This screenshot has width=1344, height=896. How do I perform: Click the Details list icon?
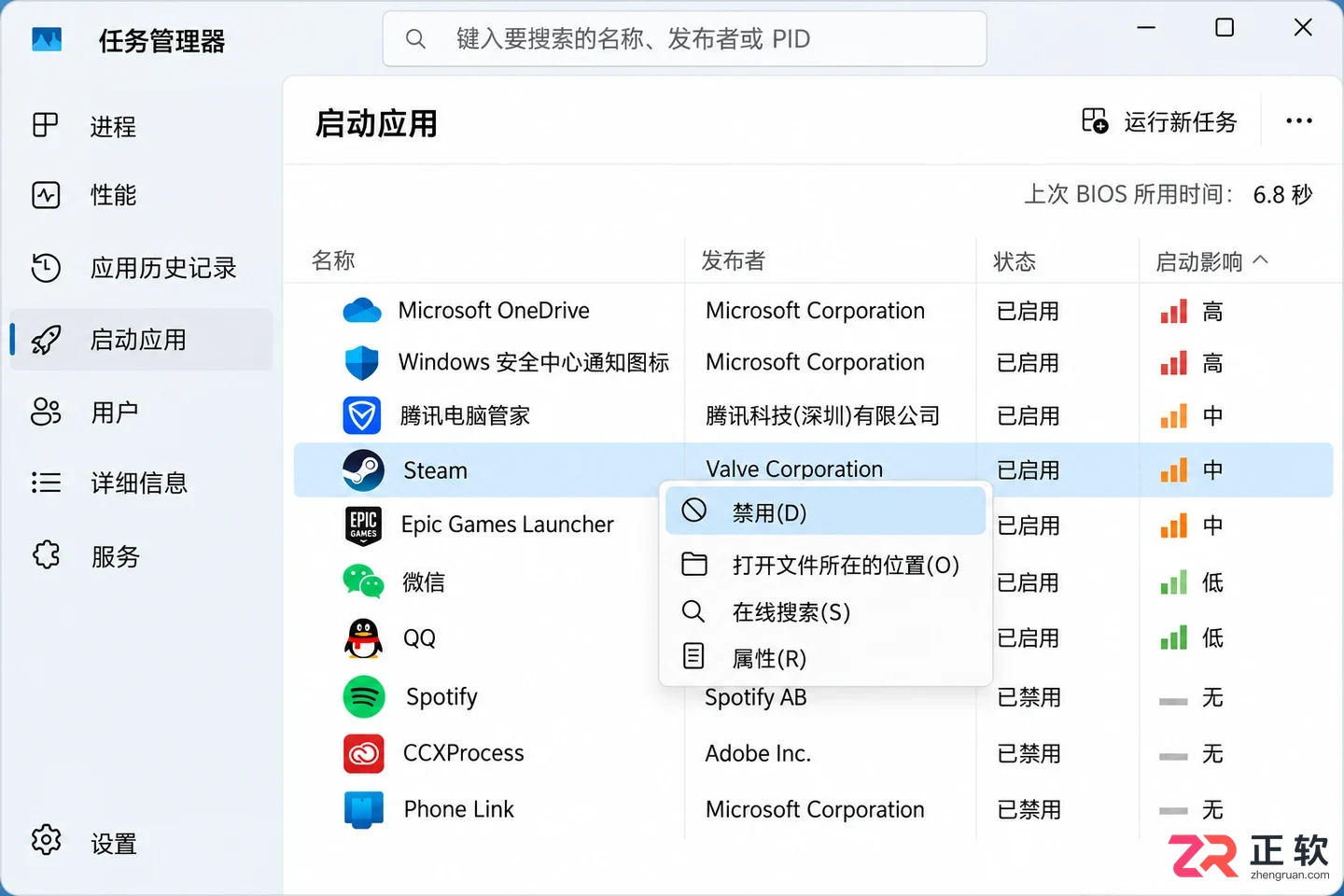tap(46, 483)
